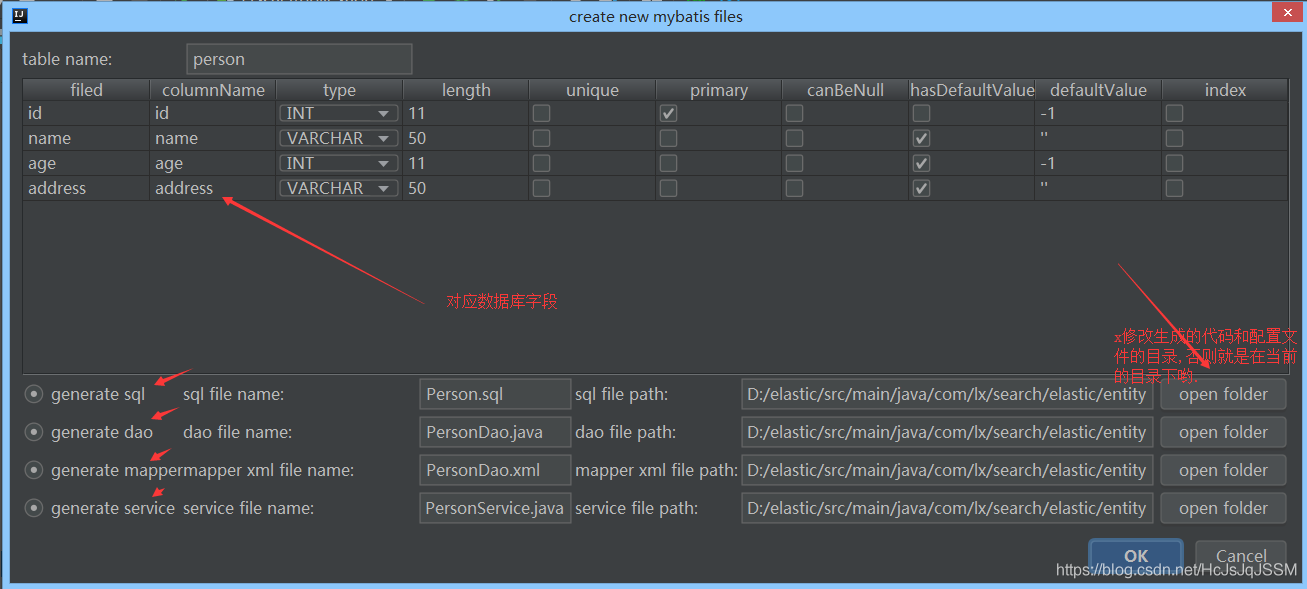
Task: Click the Cancel button
Action: click(1240, 556)
